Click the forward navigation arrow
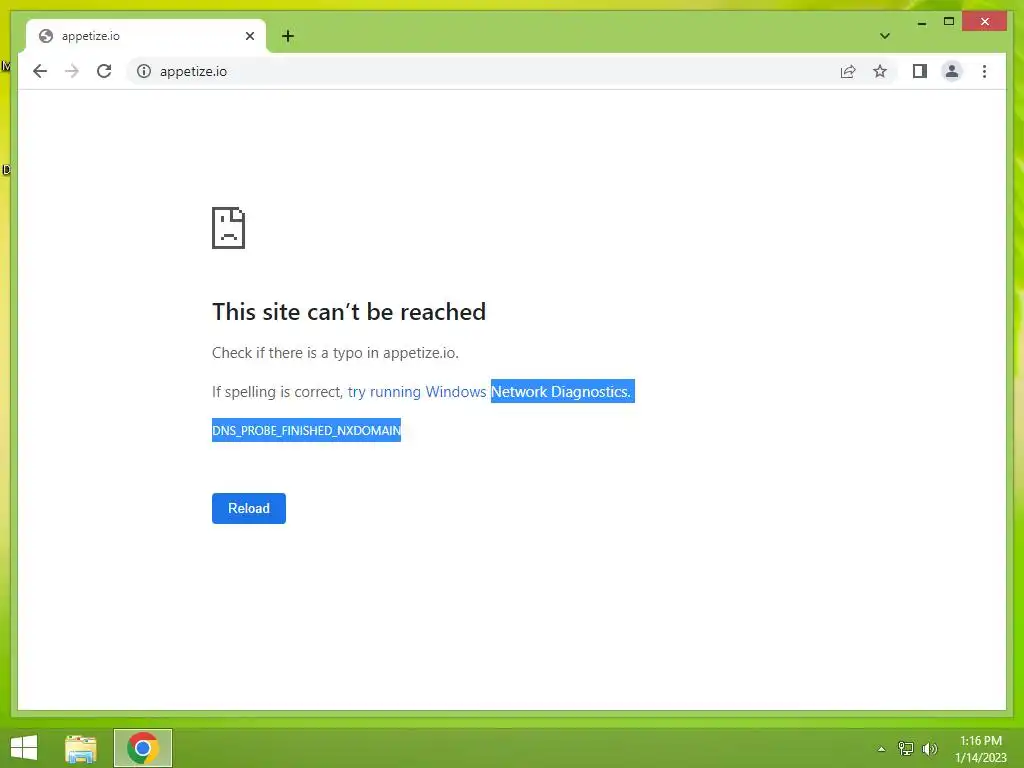The width and height of the screenshot is (1024, 768). coord(72,71)
